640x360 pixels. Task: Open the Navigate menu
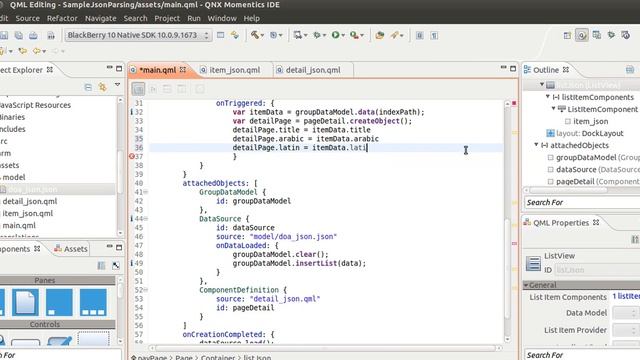pyautogui.click(x=100, y=18)
